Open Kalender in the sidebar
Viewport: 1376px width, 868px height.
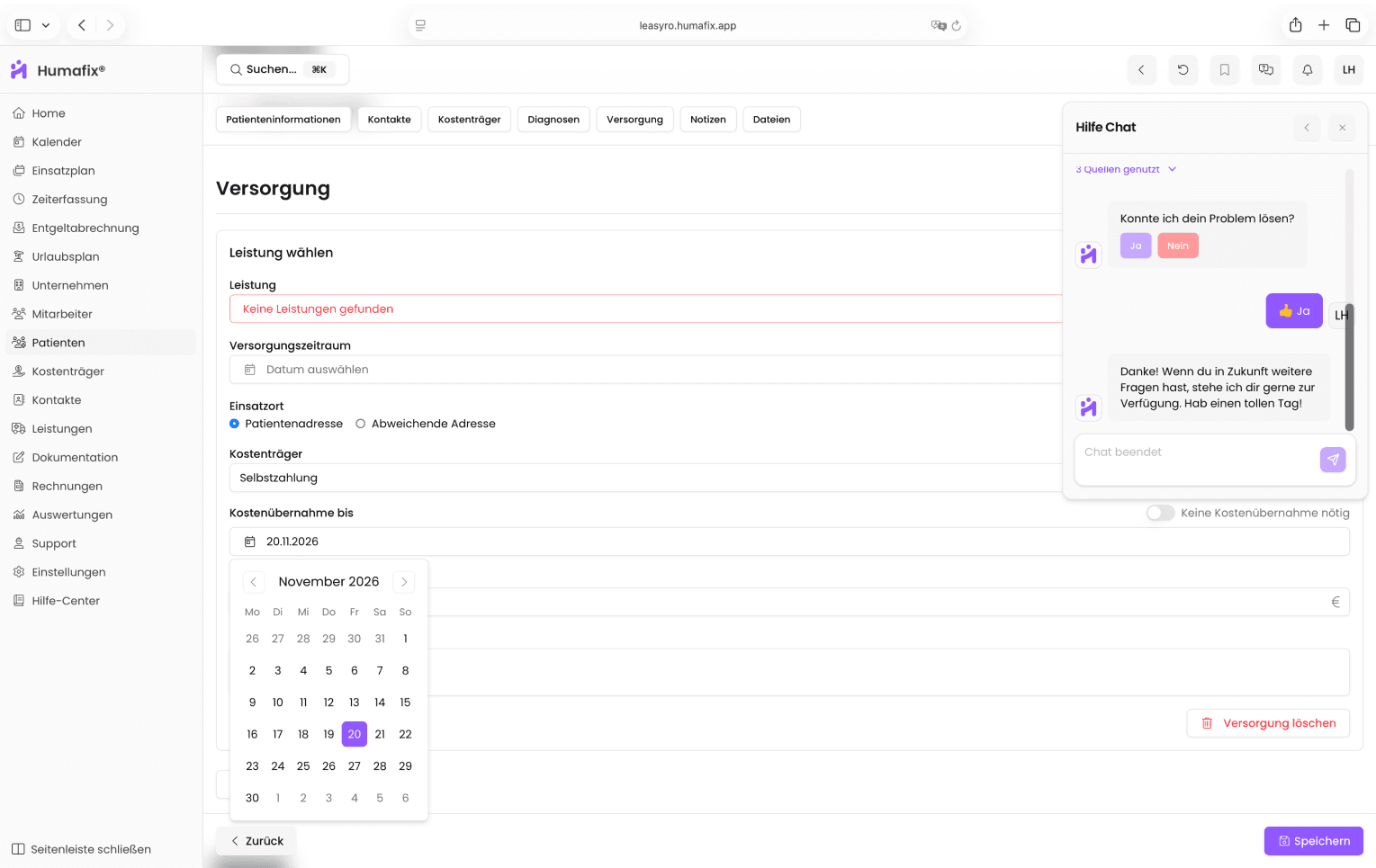point(56,142)
